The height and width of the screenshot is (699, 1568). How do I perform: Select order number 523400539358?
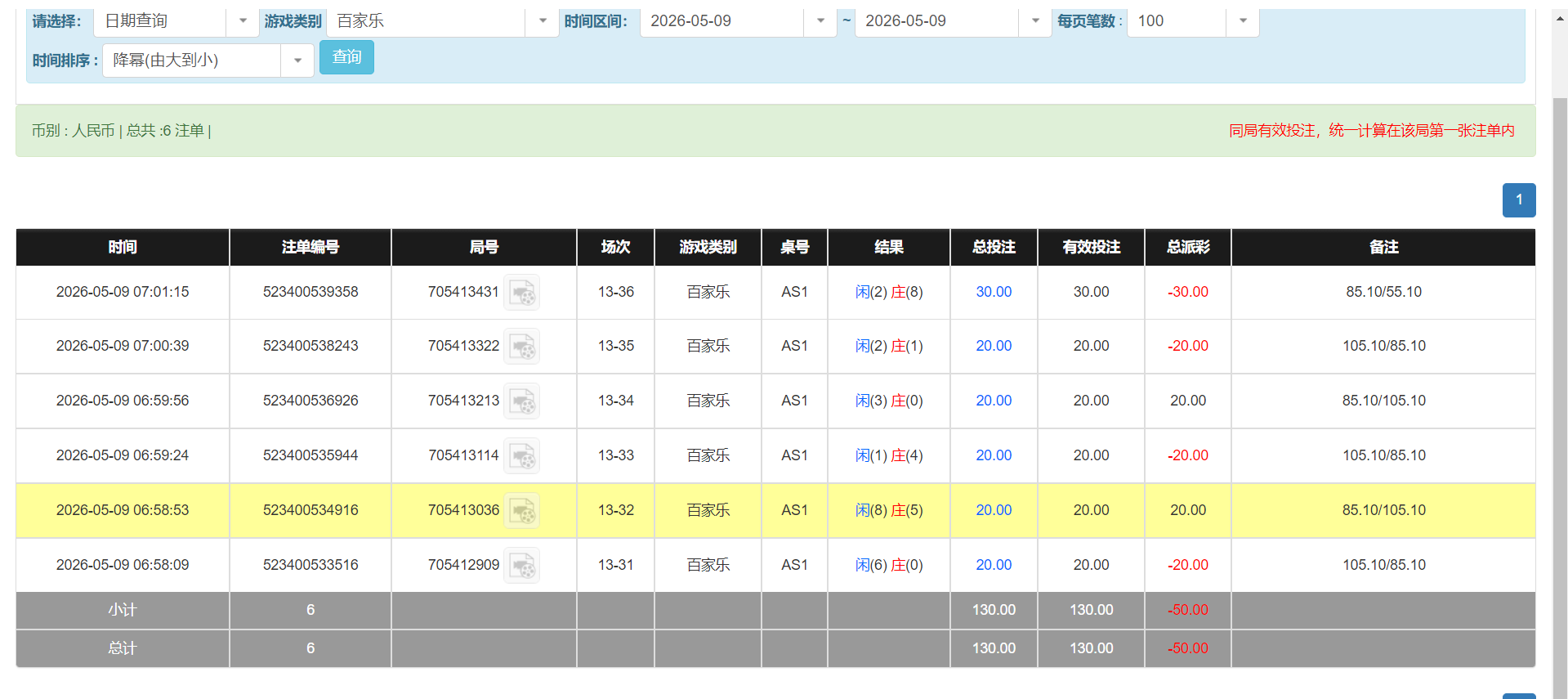tap(310, 292)
